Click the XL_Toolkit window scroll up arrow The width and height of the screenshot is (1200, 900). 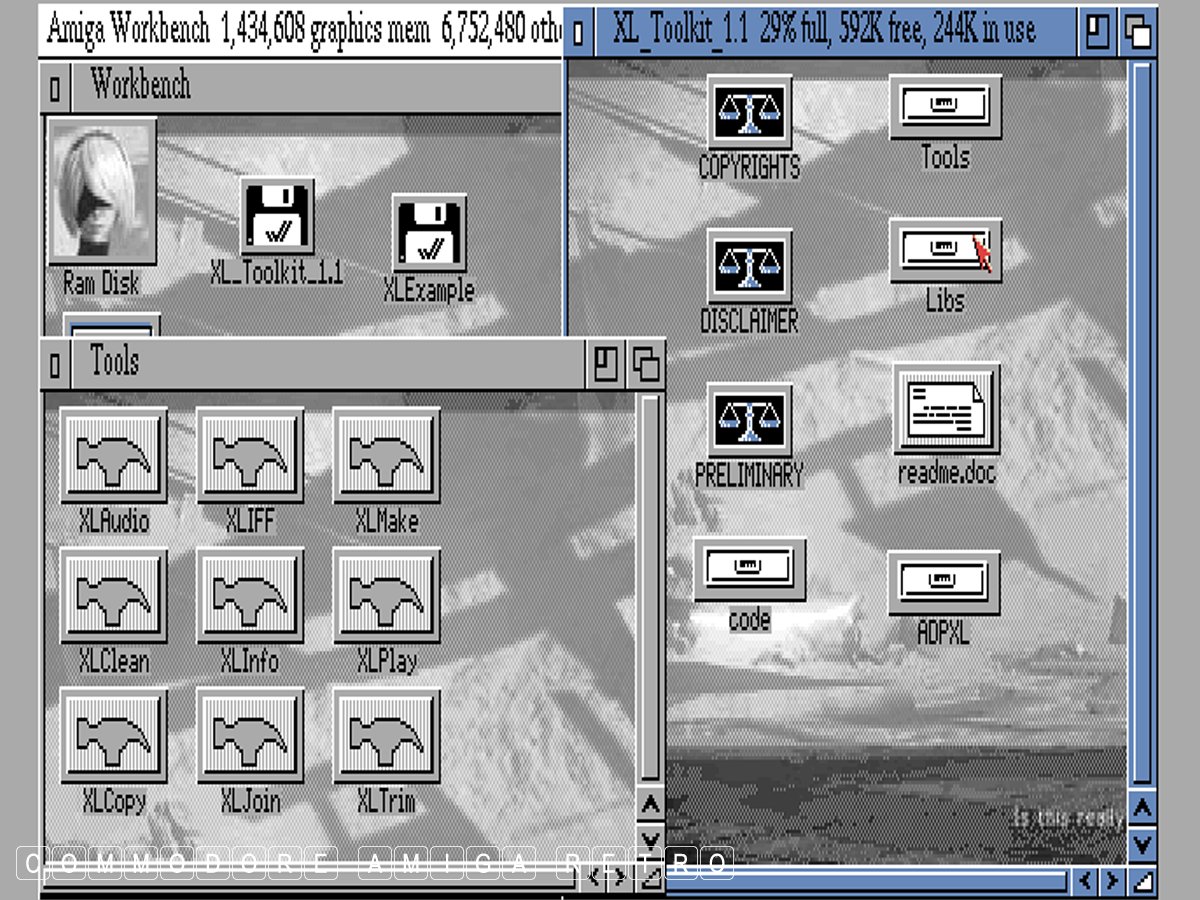point(1141,808)
